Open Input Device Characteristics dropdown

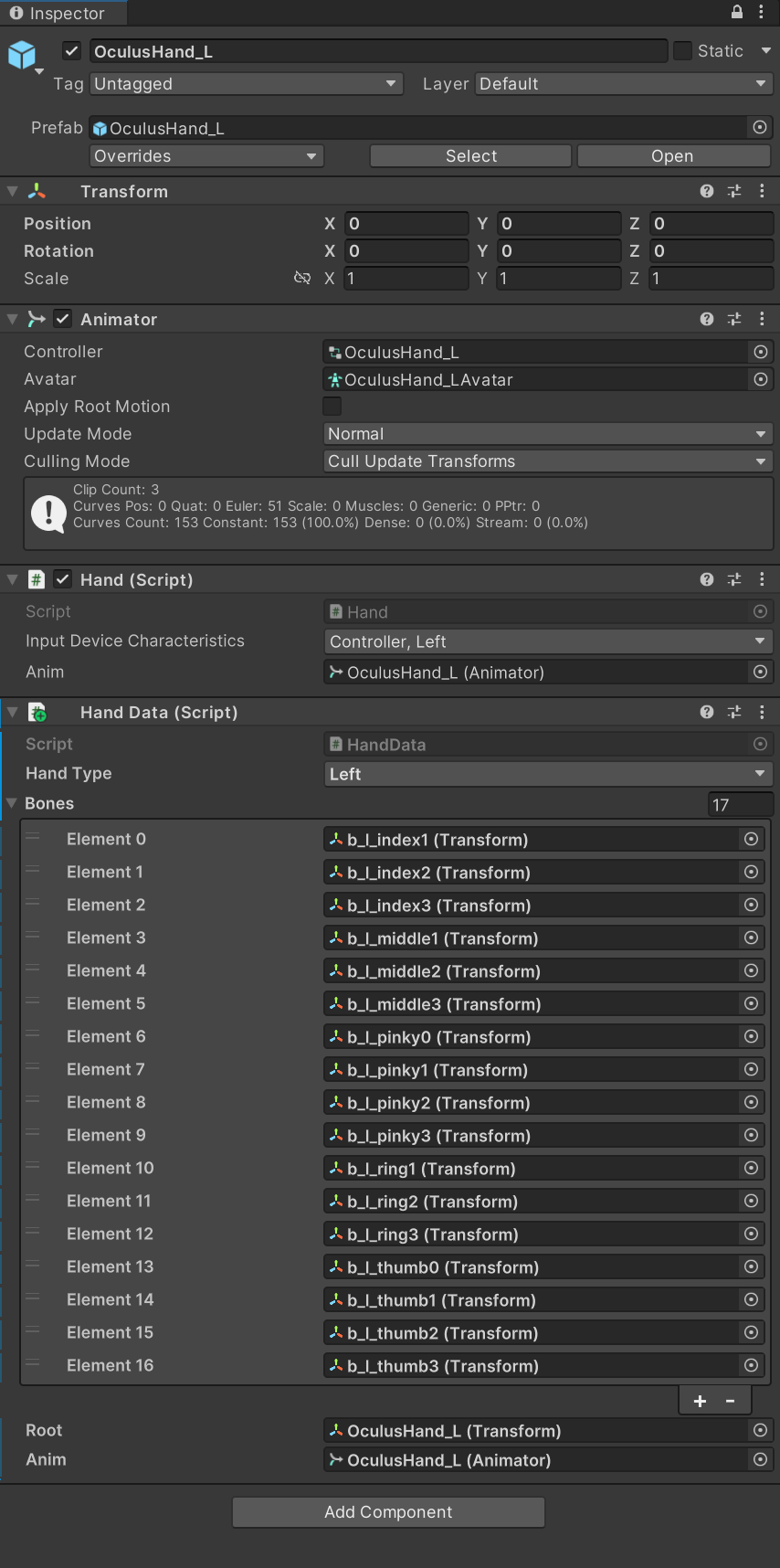(x=548, y=641)
